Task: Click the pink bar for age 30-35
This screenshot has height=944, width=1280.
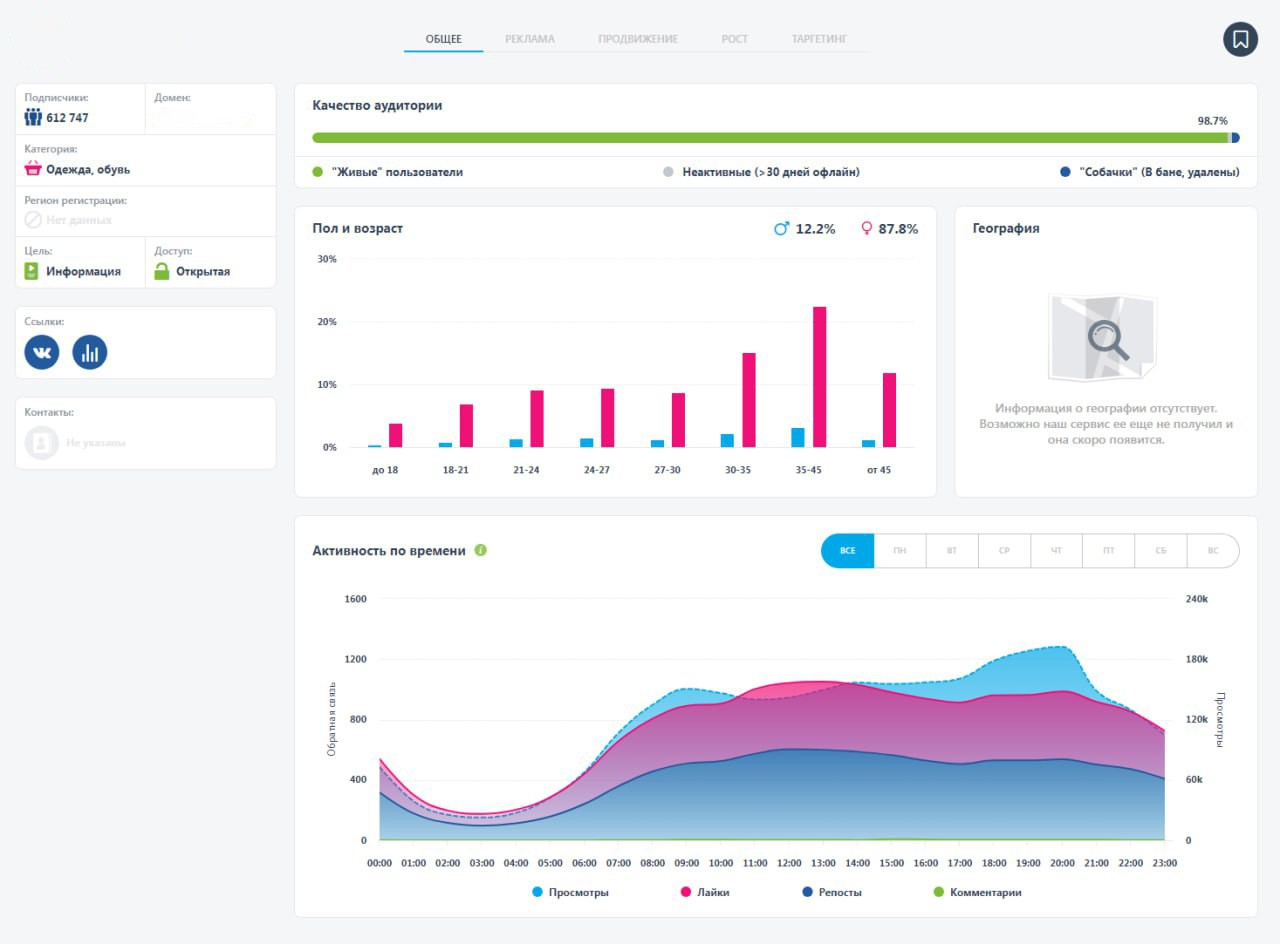Action: point(749,400)
